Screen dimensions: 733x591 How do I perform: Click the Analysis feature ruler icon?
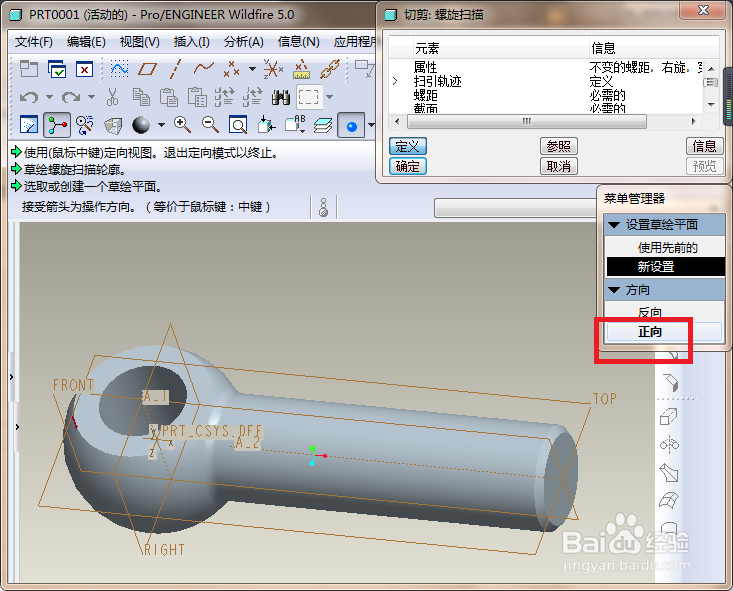(x=302, y=69)
